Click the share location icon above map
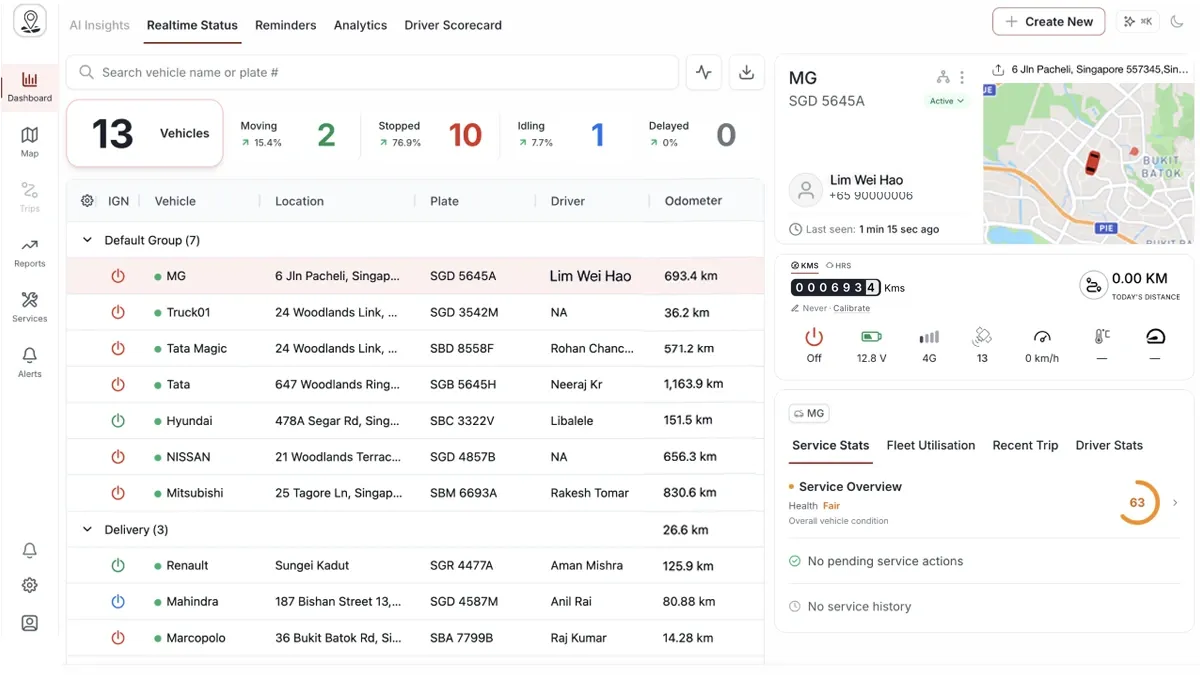 click(x=998, y=70)
